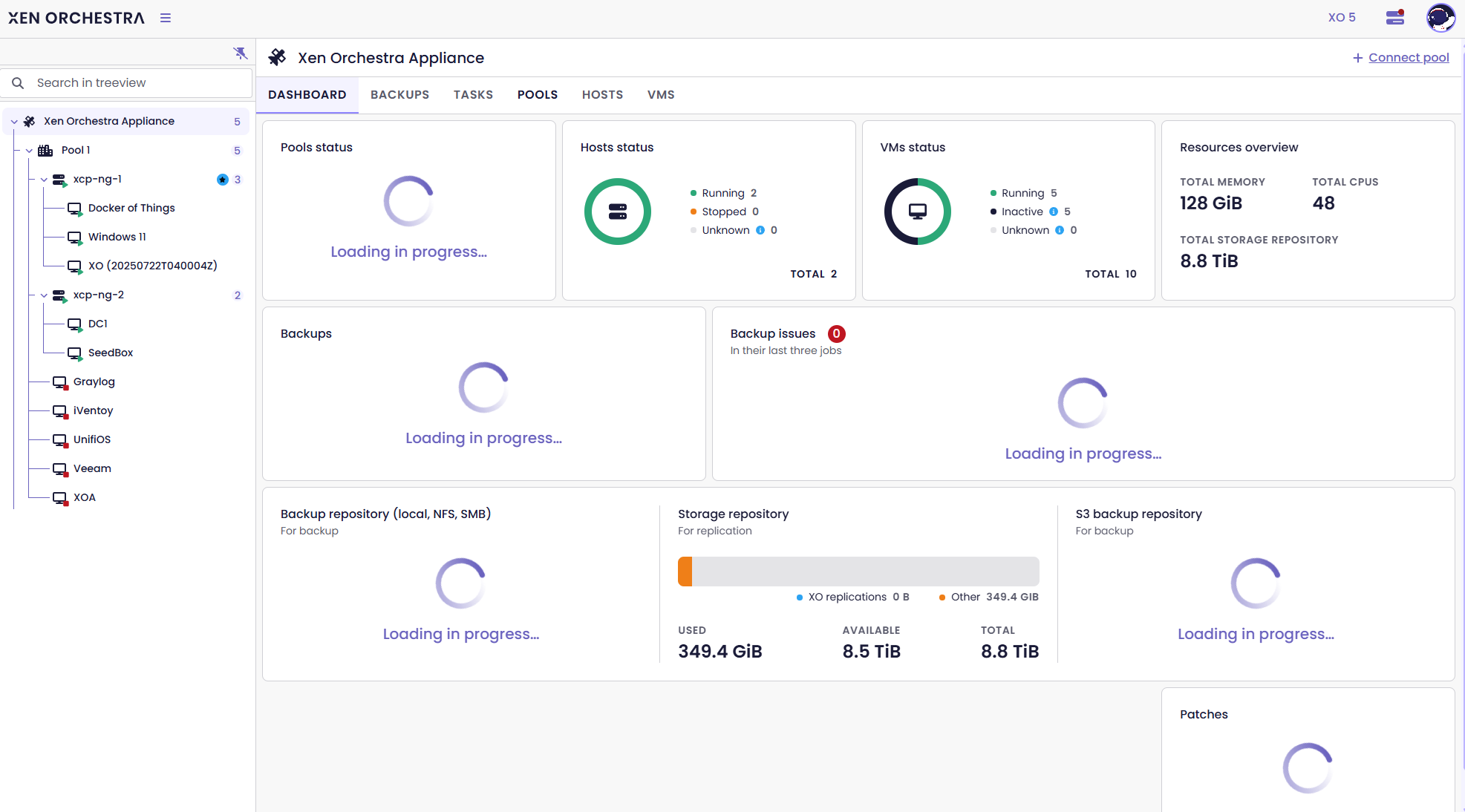Click the halted iVentoy VM icon
This screenshot has width=1465, height=812.
click(60, 411)
